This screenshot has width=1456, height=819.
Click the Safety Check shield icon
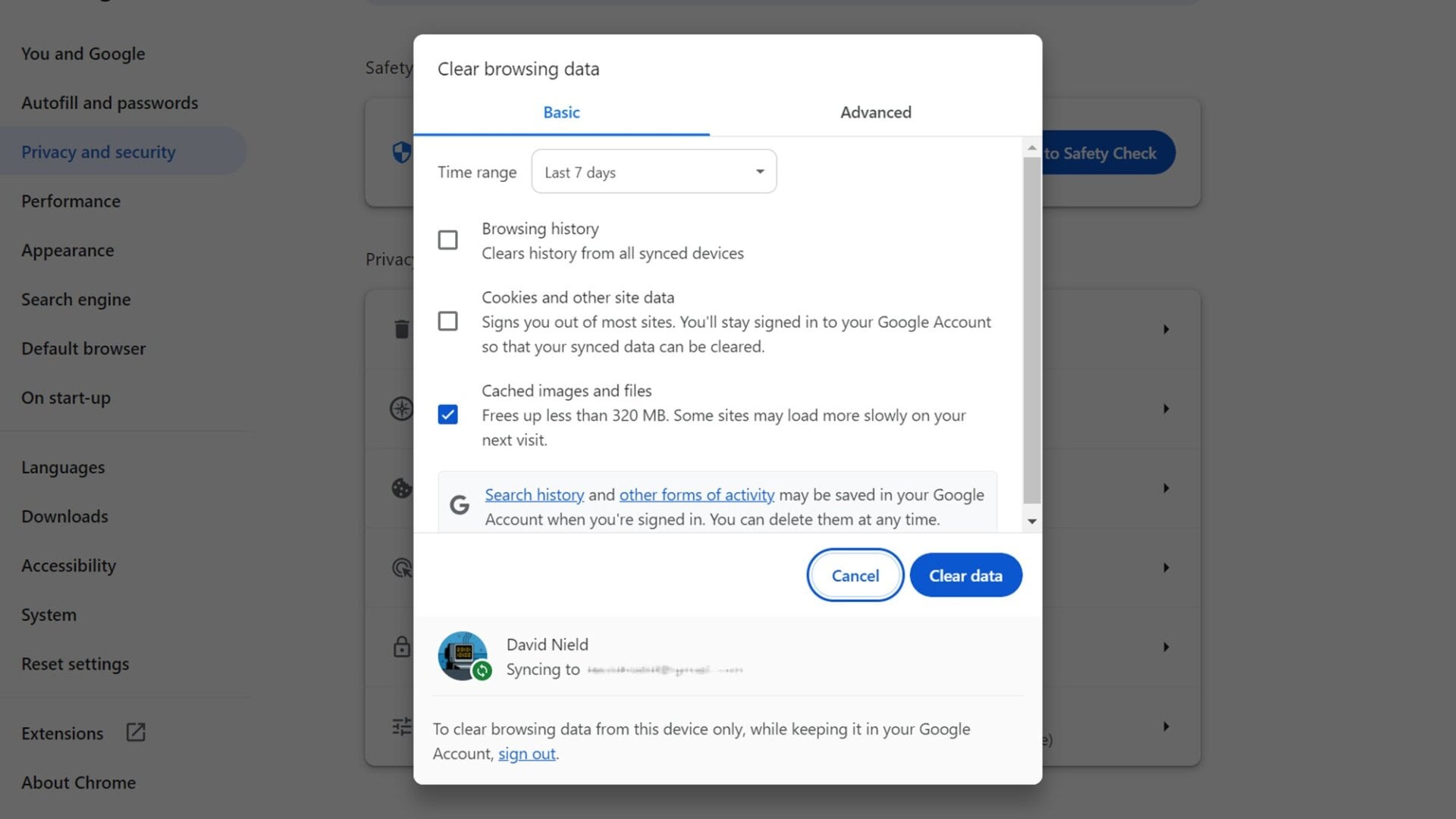coord(401,152)
